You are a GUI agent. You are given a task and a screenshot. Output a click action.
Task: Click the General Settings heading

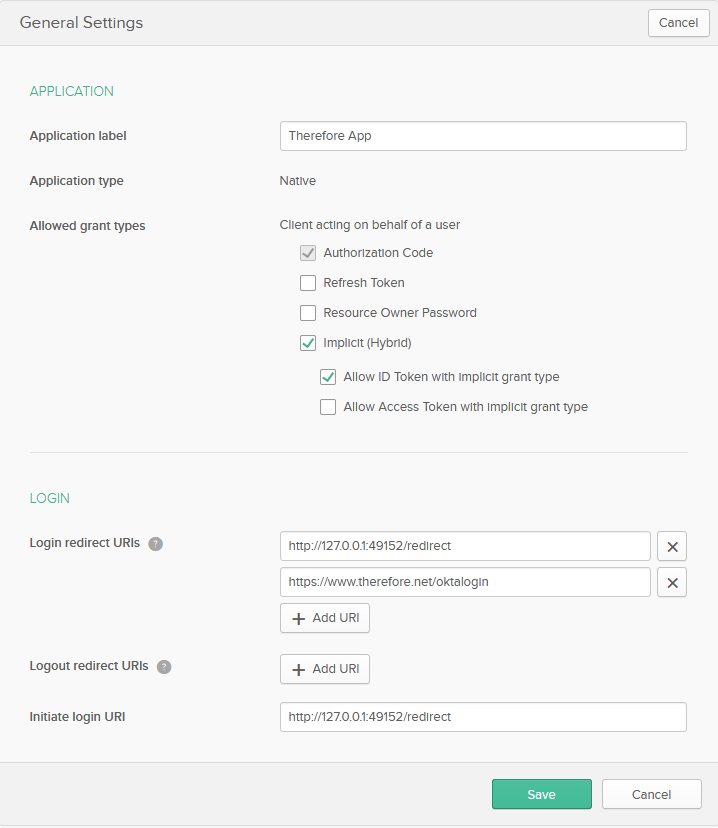pos(81,22)
